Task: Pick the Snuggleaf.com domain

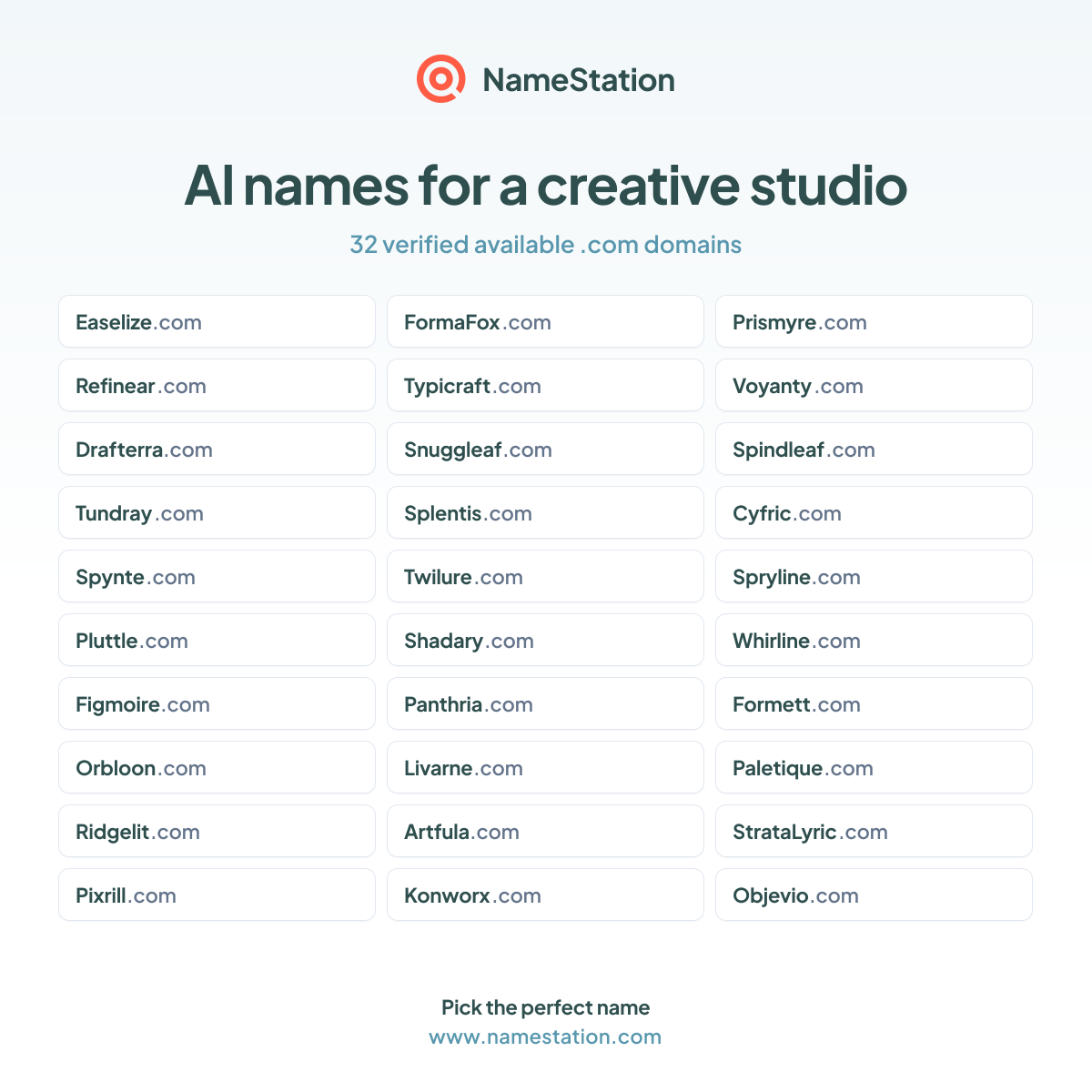Action: [x=545, y=449]
